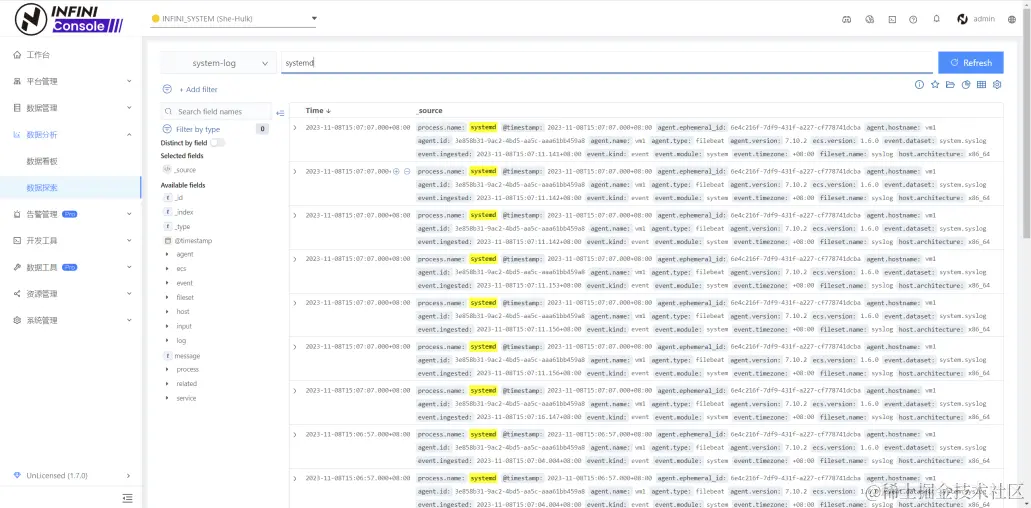
Task: Expand the 开发工具 sidebar menu
Action: (71, 241)
